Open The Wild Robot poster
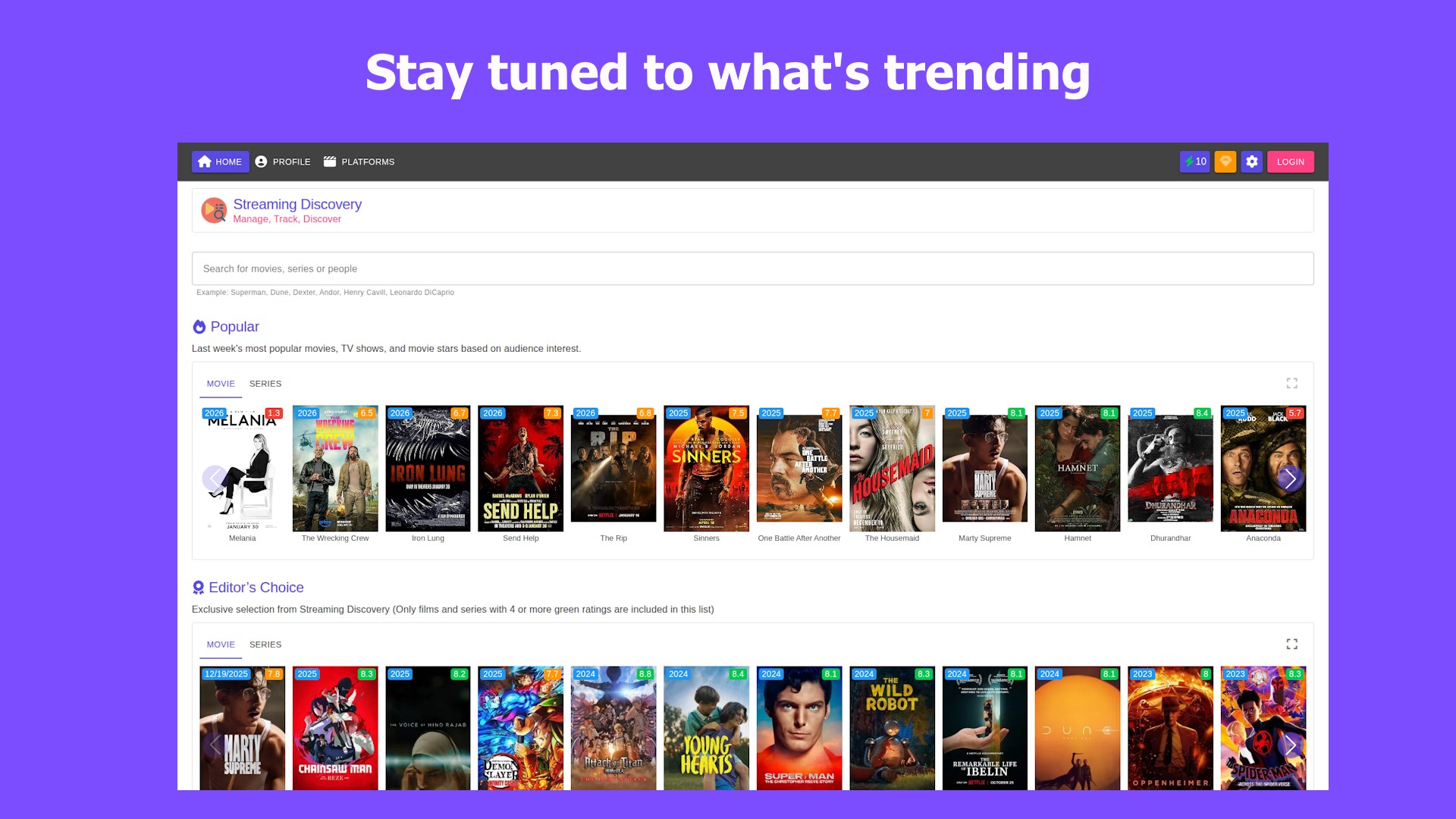This screenshot has height=819, width=1456. click(x=892, y=728)
